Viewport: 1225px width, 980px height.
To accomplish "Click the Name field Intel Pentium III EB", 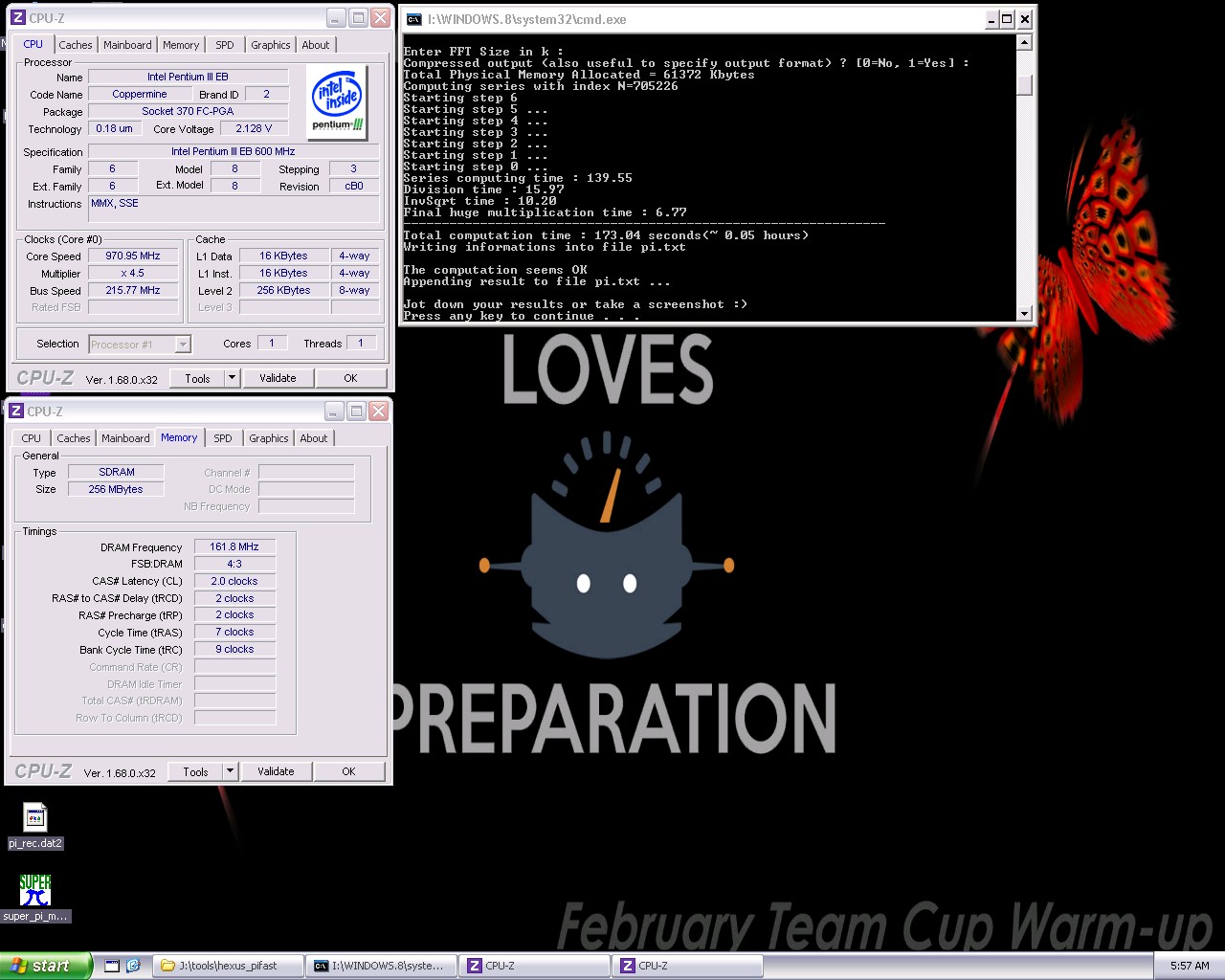I will pyautogui.click(x=188, y=77).
